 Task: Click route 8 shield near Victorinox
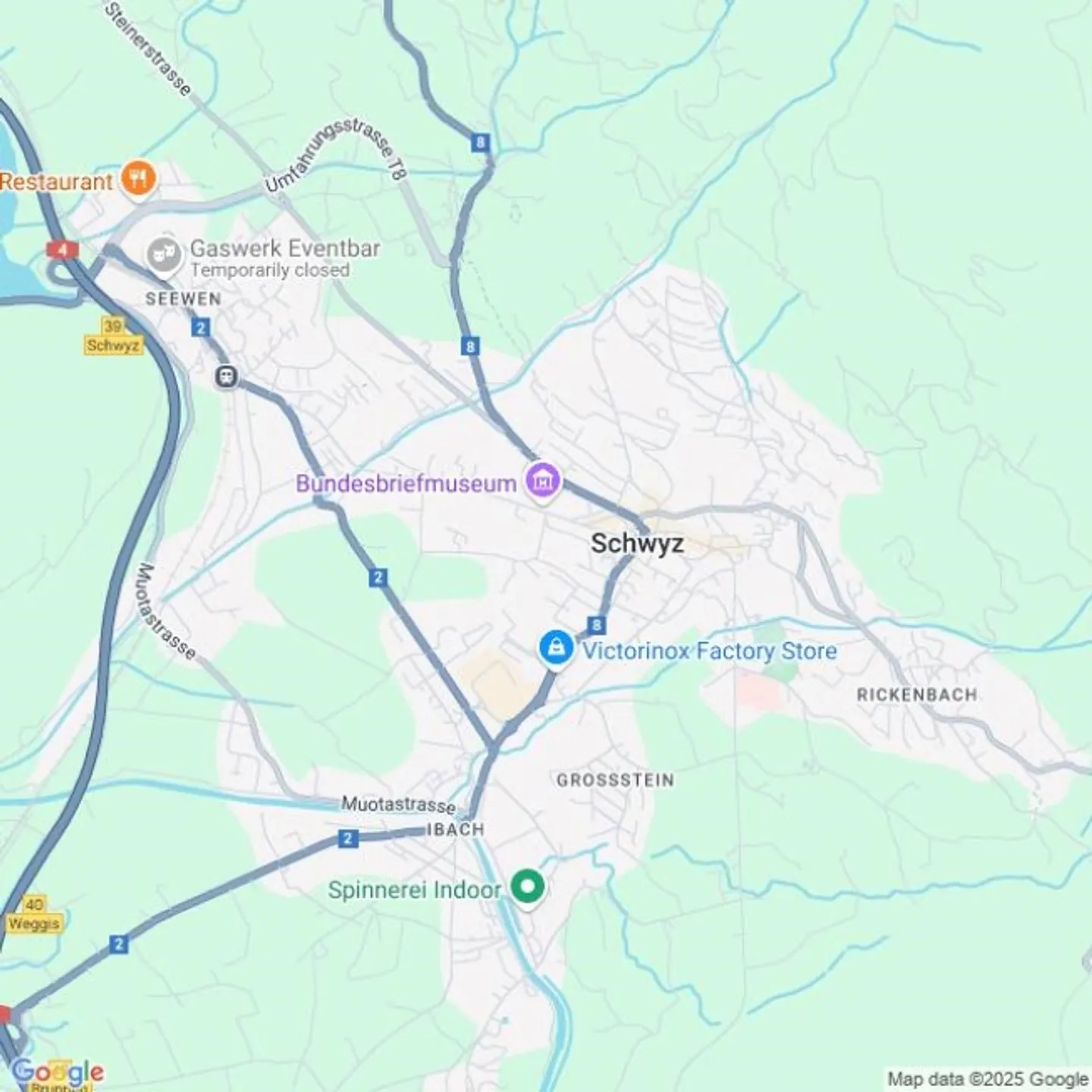tap(597, 625)
